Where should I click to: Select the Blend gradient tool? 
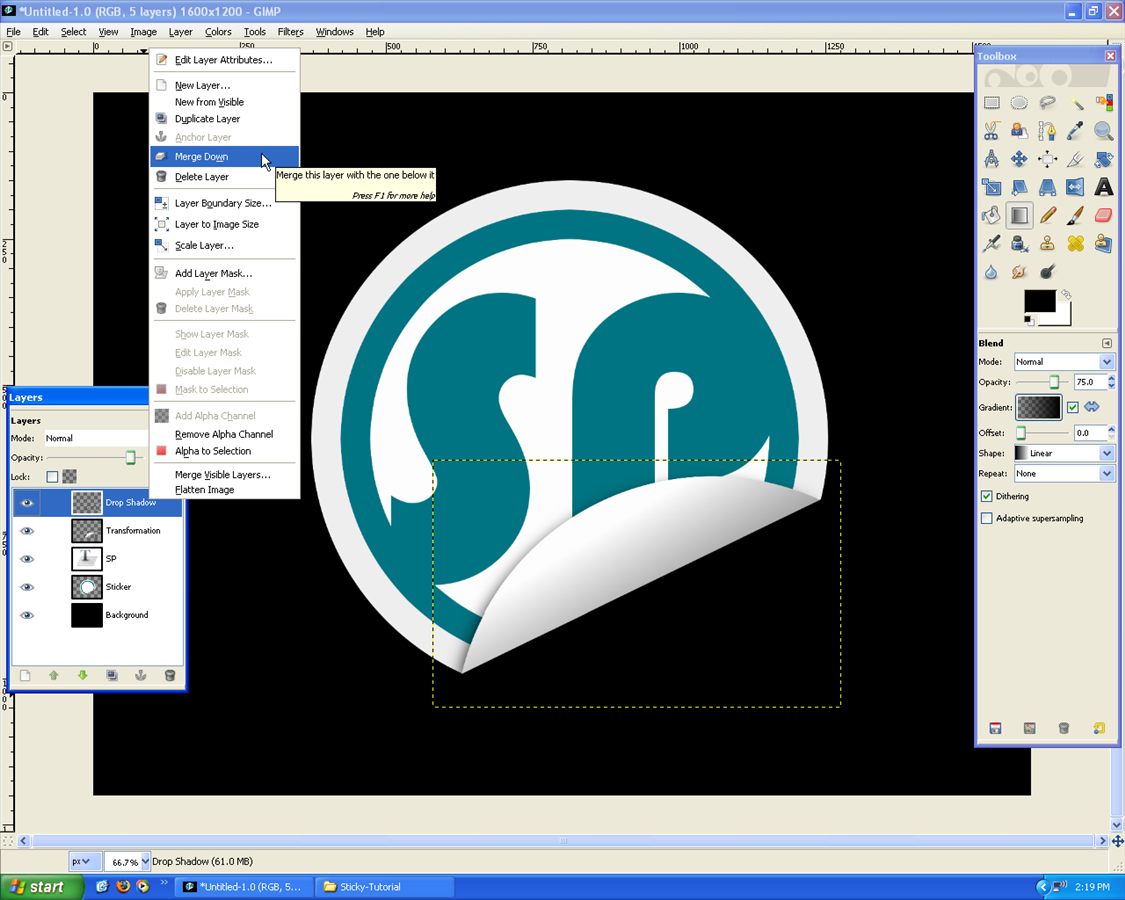[x=1019, y=215]
